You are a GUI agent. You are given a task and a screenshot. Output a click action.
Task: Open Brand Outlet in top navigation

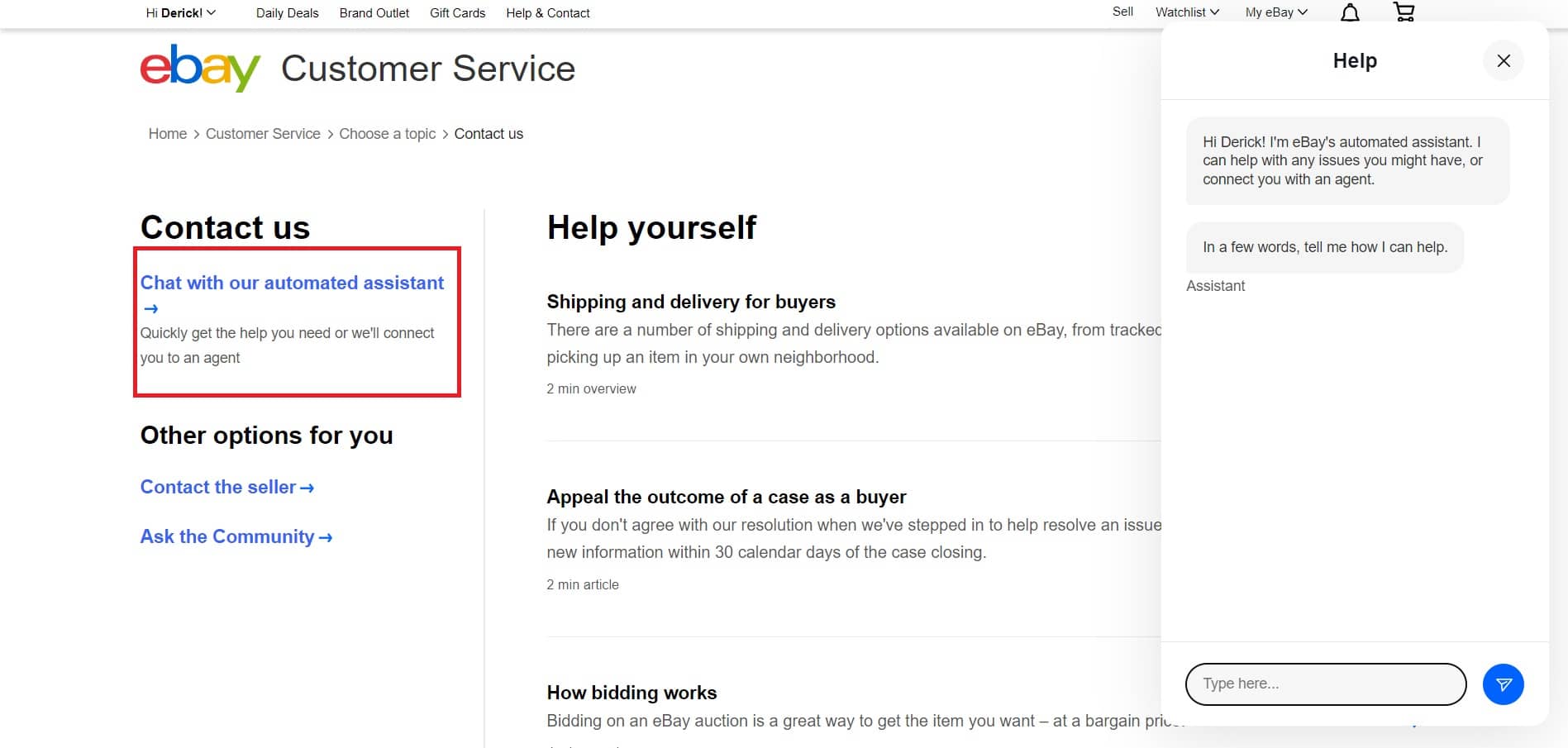point(374,12)
